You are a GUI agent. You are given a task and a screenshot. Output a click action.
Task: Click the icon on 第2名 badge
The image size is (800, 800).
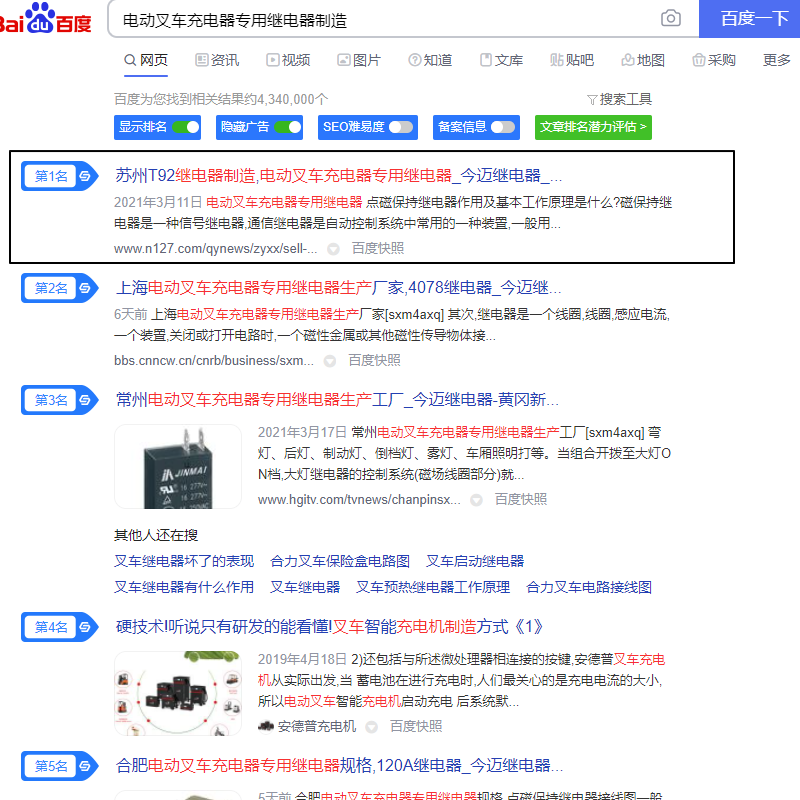point(85,288)
